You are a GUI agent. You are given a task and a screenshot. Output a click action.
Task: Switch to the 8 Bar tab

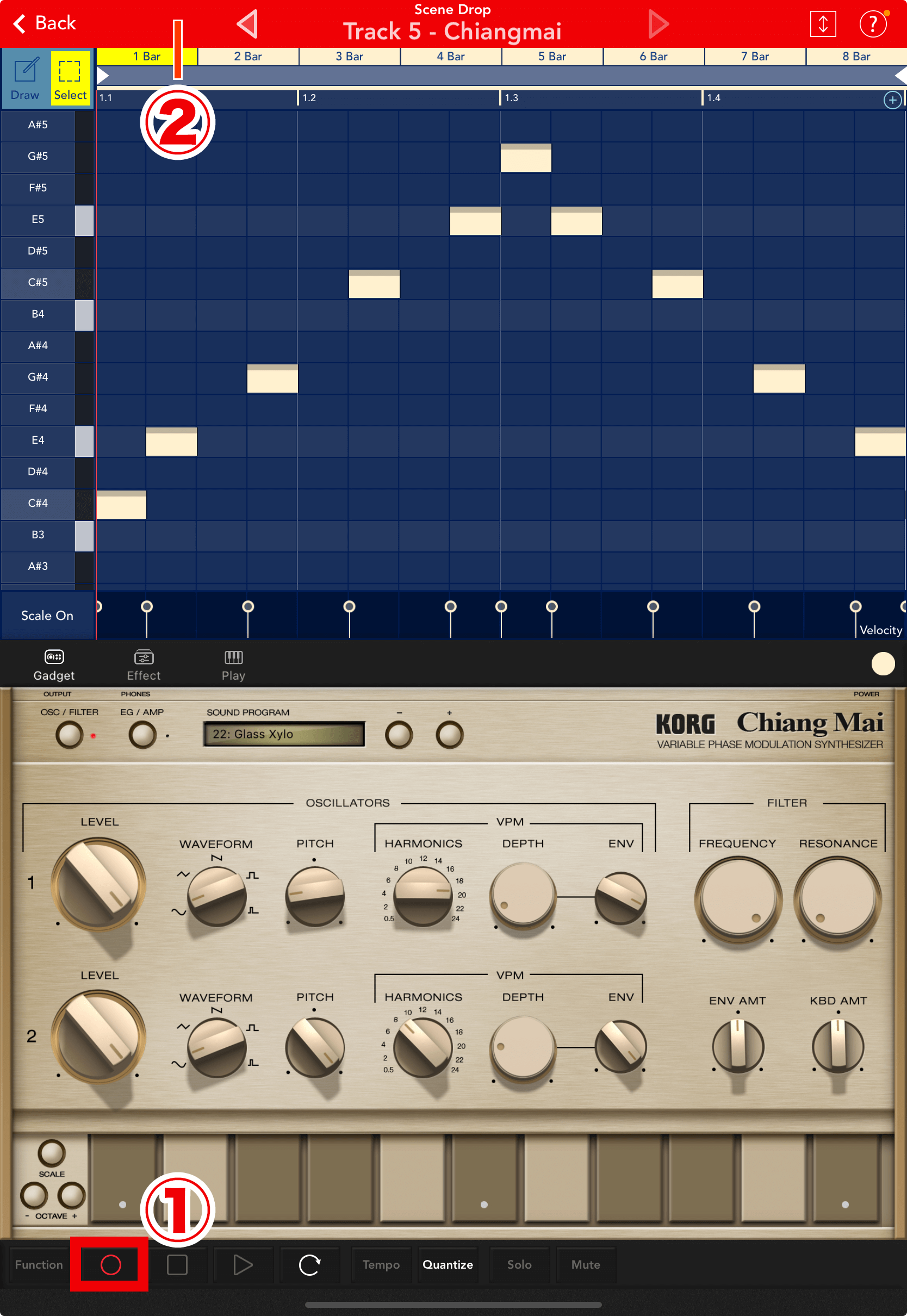pyautogui.click(x=856, y=56)
